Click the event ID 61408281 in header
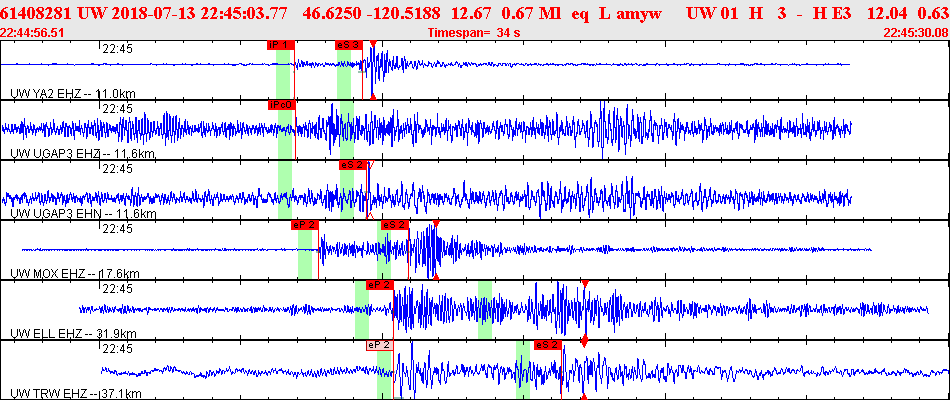This screenshot has width=950, height=400. 36,13
